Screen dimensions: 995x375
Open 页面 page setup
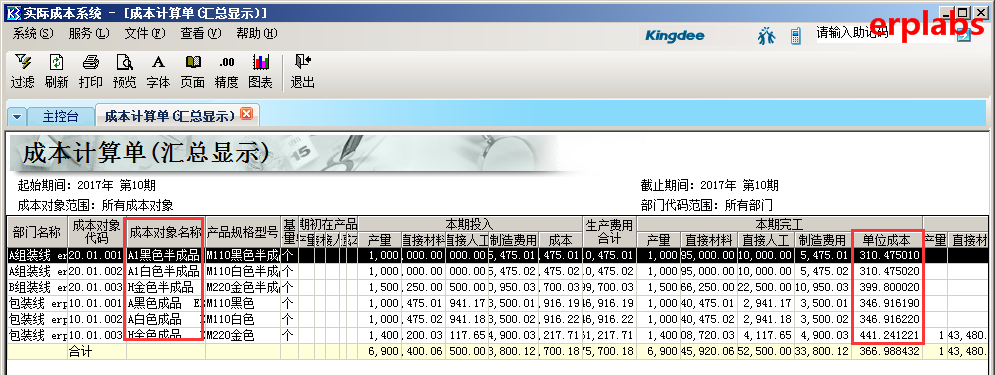(x=192, y=71)
